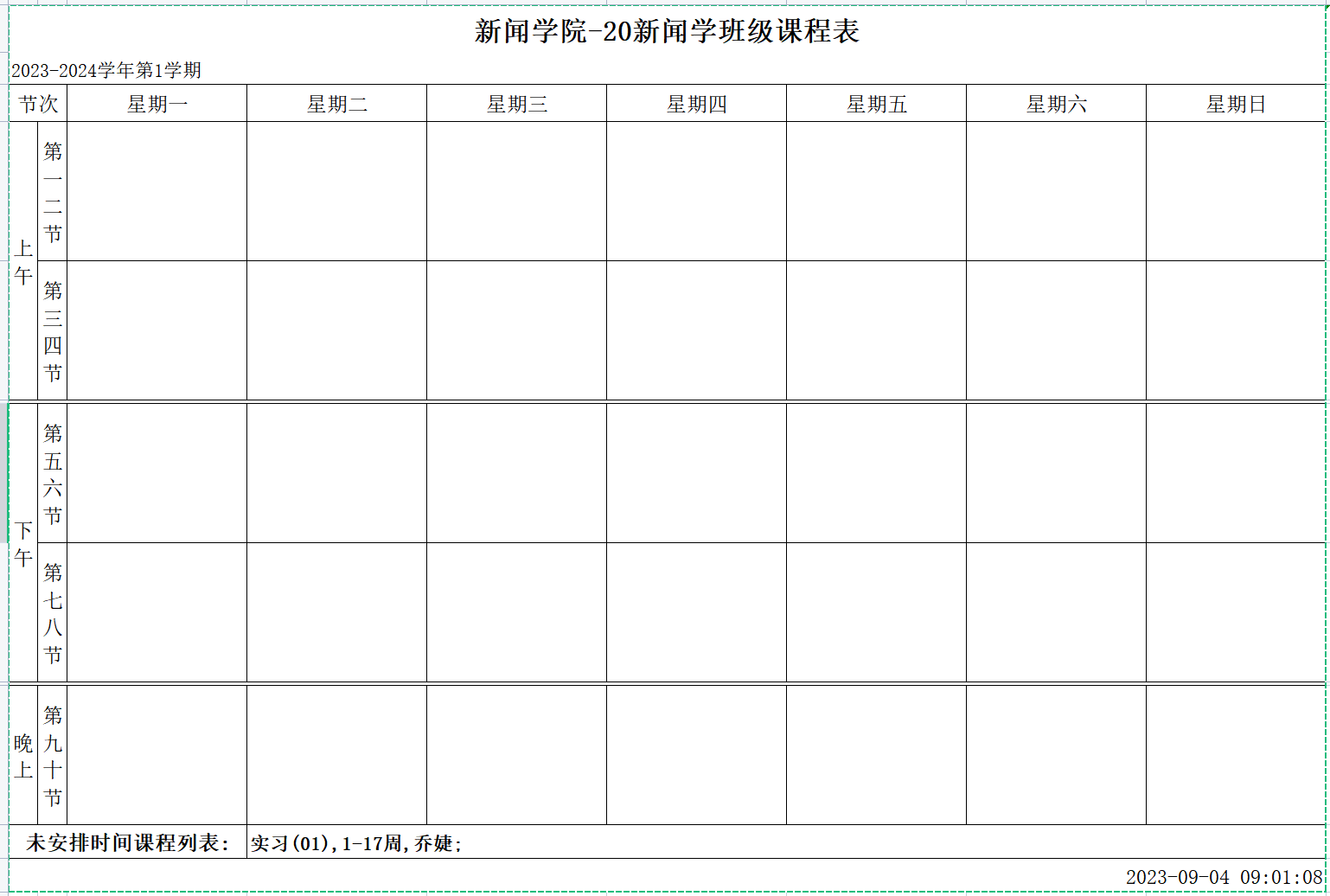1330x896 pixels.
Task: Select the 上午 merged cell
Action: tap(23, 261)
